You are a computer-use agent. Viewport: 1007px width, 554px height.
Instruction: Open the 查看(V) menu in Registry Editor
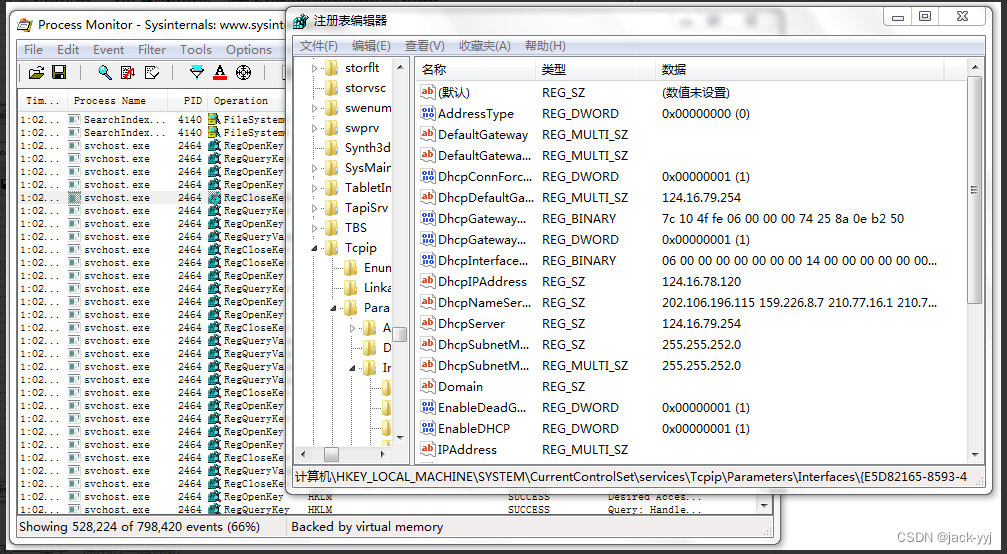point(425,46)
